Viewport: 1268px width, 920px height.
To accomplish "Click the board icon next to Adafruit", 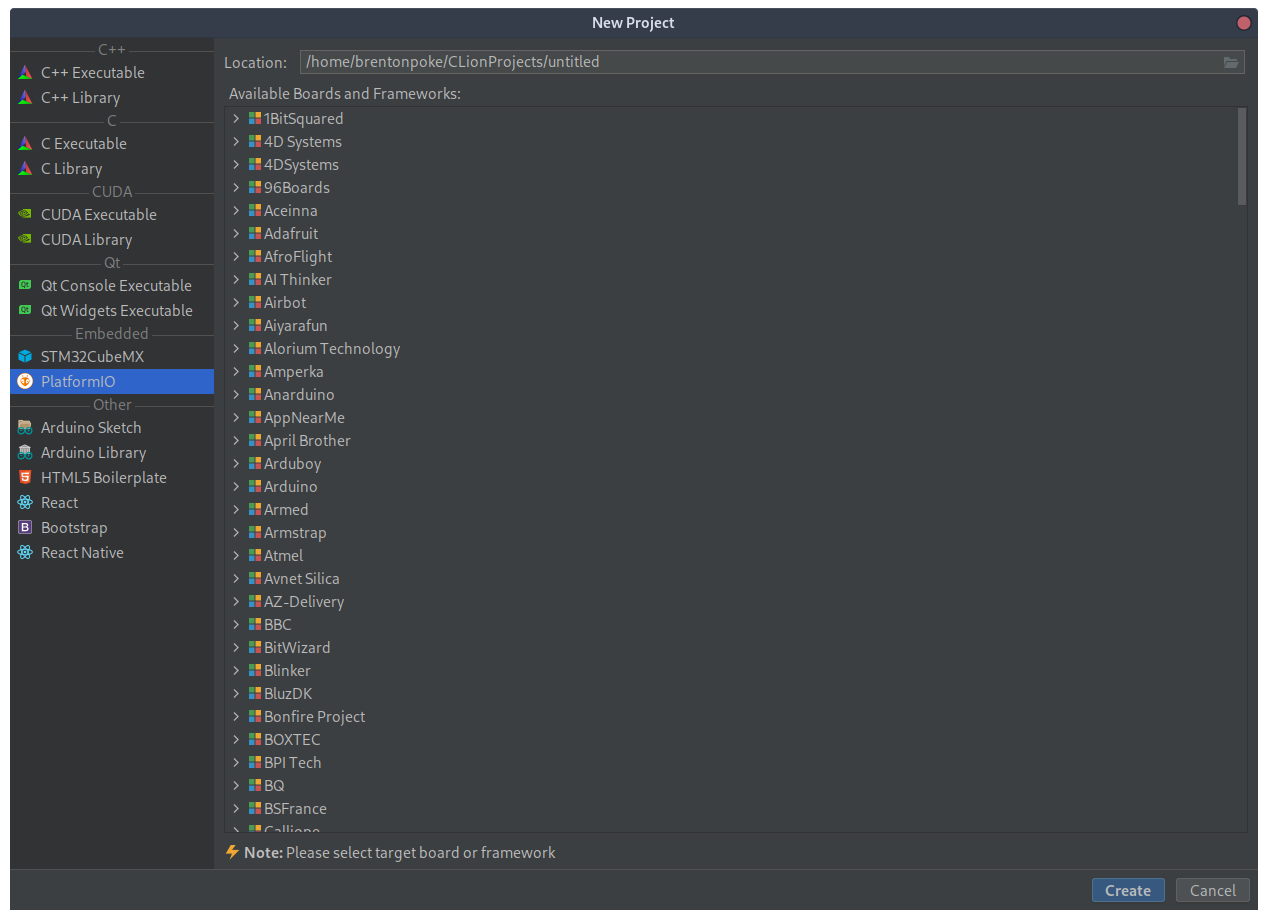I will [255, 234].
